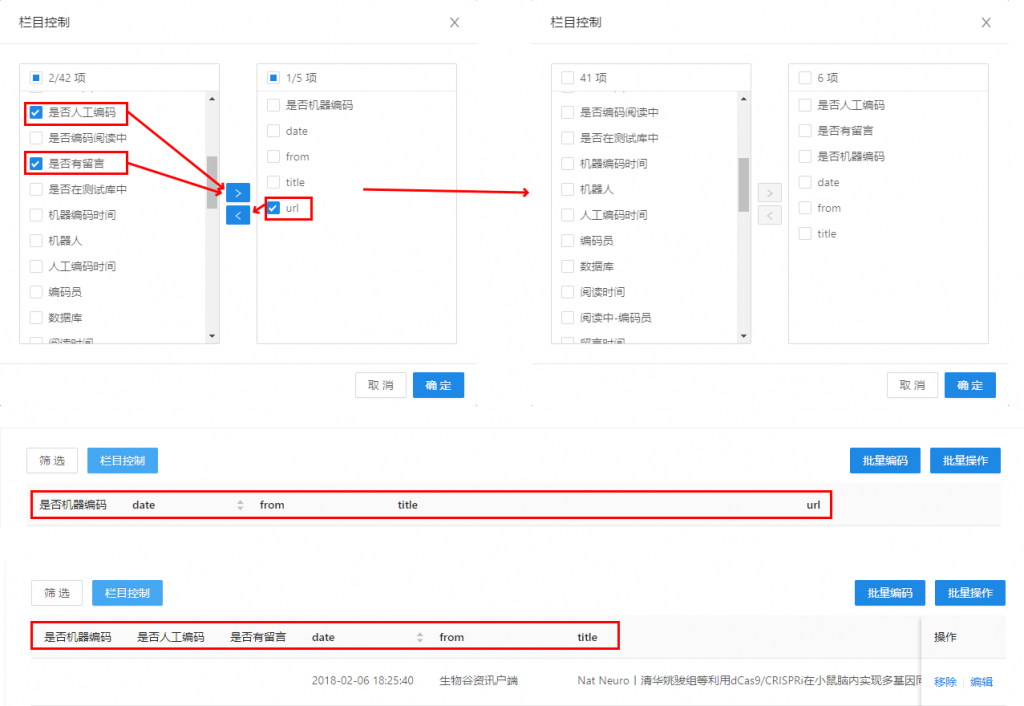The image size is (1024, 706).
Task: Click the blue move-left arrow button
Action: pos(238,214)
